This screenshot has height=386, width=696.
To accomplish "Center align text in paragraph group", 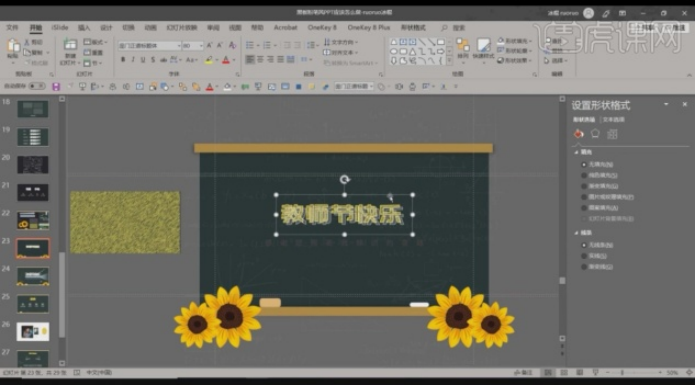I will [261, 59].
